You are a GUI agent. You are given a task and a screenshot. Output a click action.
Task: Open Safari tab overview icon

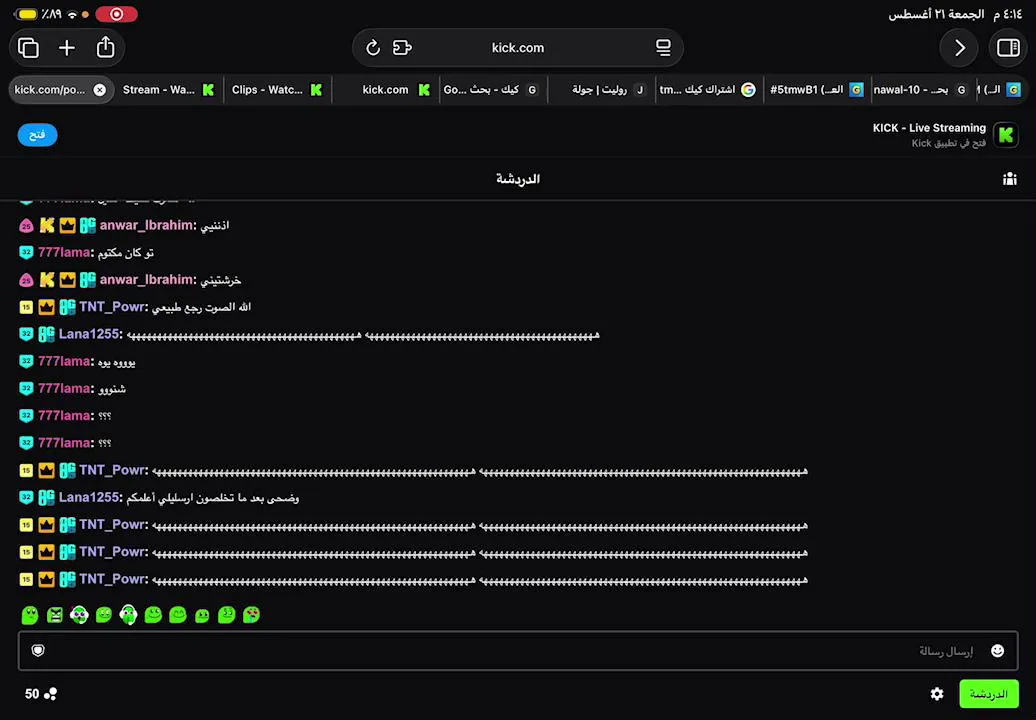(x=28, y=48)
